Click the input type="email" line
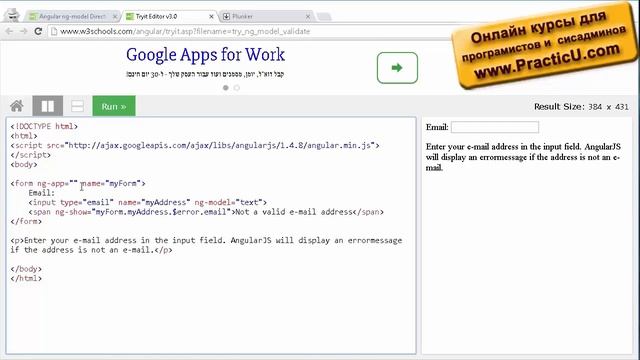Screen dimensions: 640x360 [147, 202]
